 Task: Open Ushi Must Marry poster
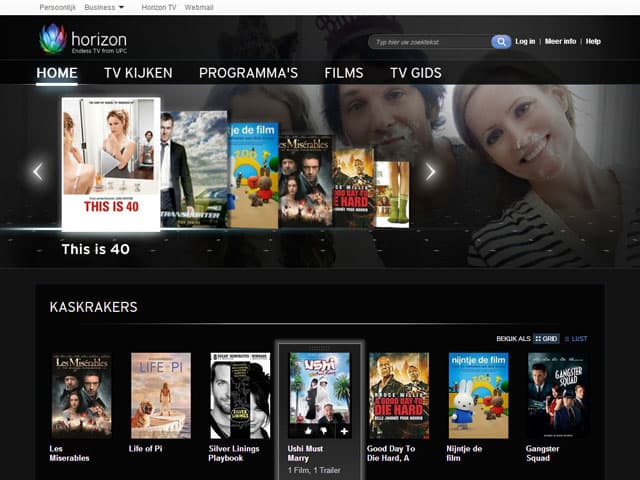pos(319,388)
